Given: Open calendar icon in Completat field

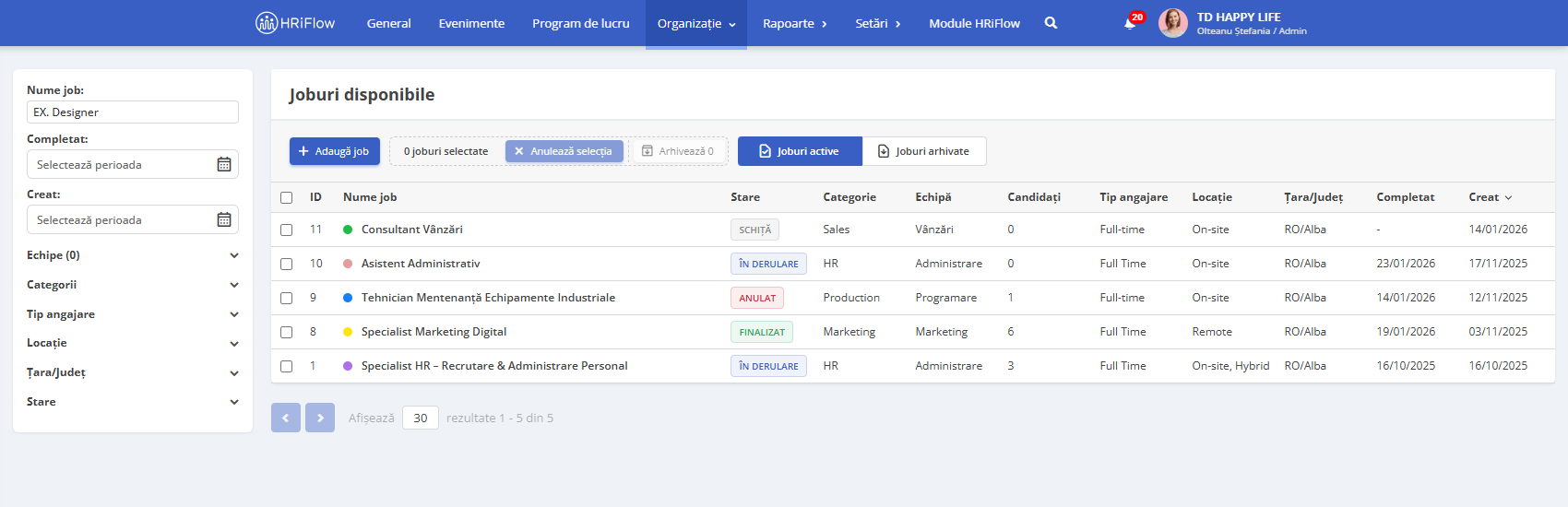Looking at the screenshot, I should 224,164.
